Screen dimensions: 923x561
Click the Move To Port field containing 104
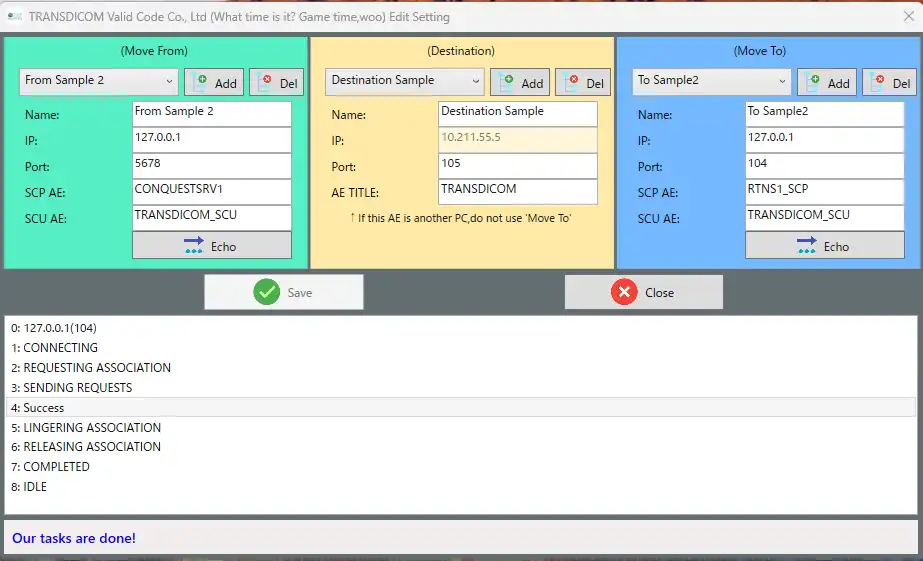pyautogui.click(x=825, y=165)
